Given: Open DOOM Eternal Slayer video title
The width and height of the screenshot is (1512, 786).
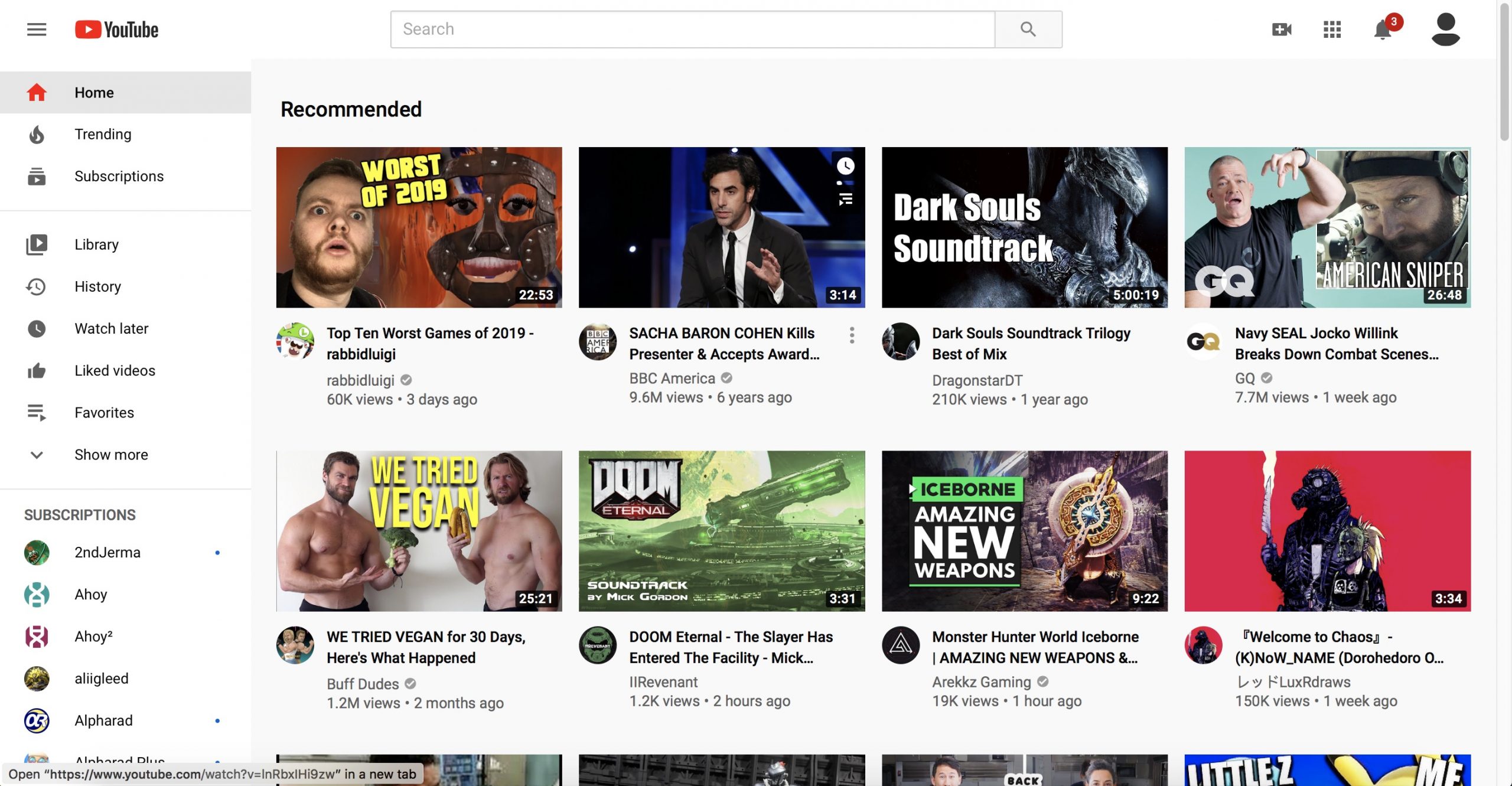Looking at the screenshot, I should pyautogui.click(x=731, y=647).
